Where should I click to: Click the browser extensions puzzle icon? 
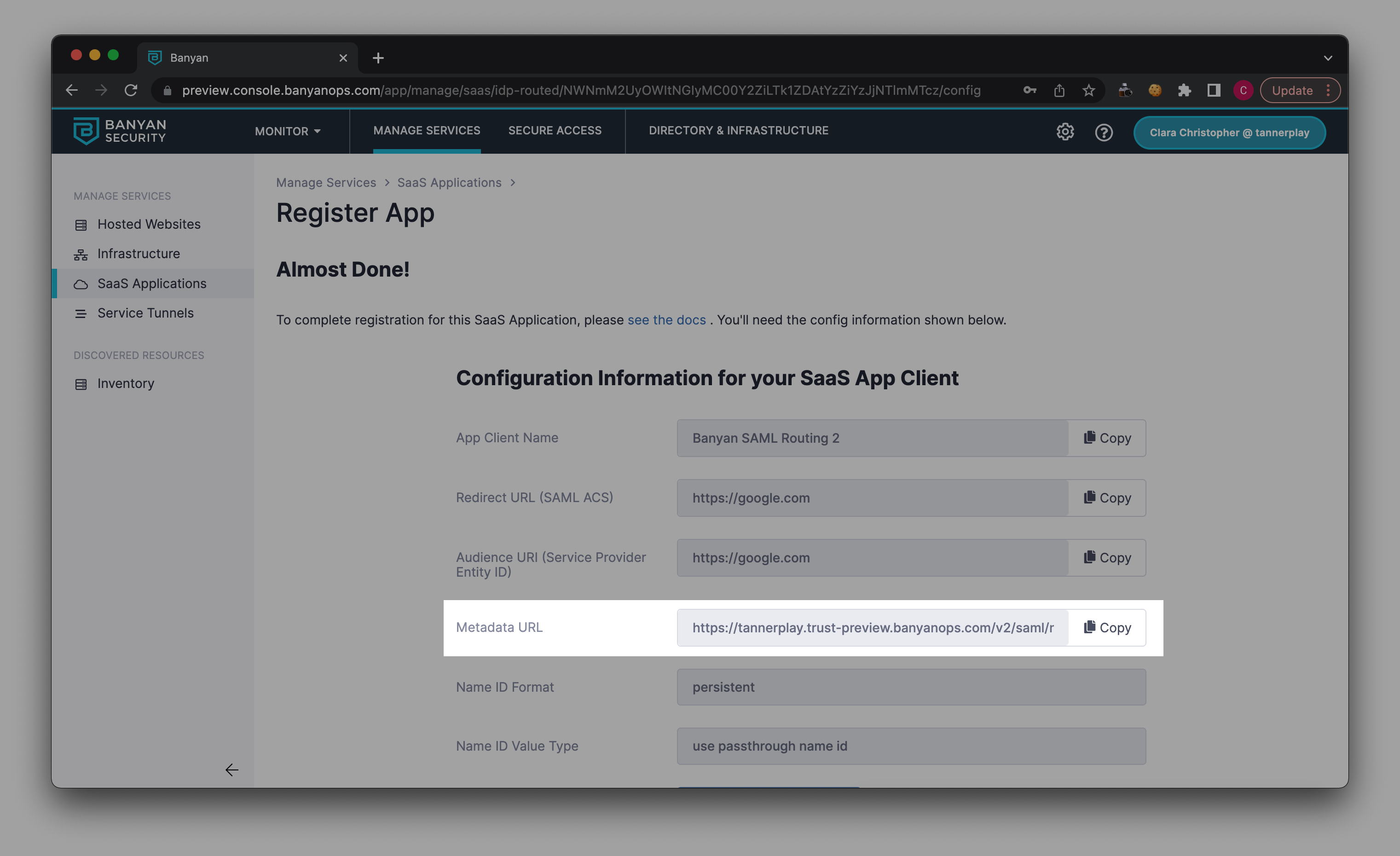tap(1184, 90)
